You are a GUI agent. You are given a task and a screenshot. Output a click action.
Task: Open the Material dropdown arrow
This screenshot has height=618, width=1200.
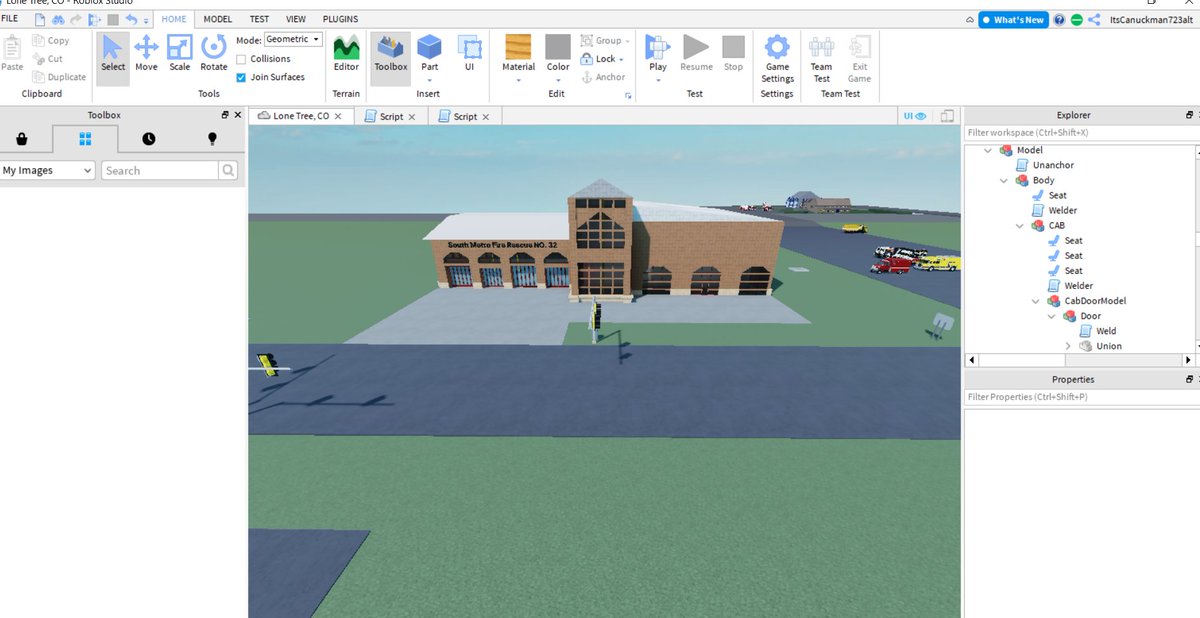coord(518,80)
